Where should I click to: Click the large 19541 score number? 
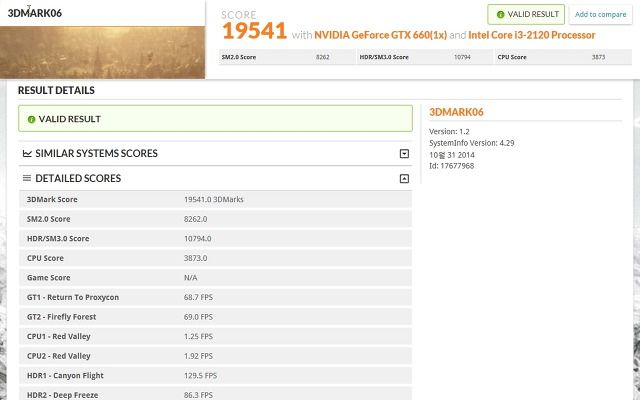[254, 31]
